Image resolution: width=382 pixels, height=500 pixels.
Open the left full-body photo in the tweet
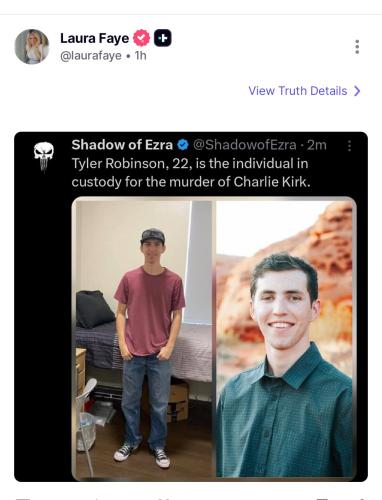(x=142, y=338)
